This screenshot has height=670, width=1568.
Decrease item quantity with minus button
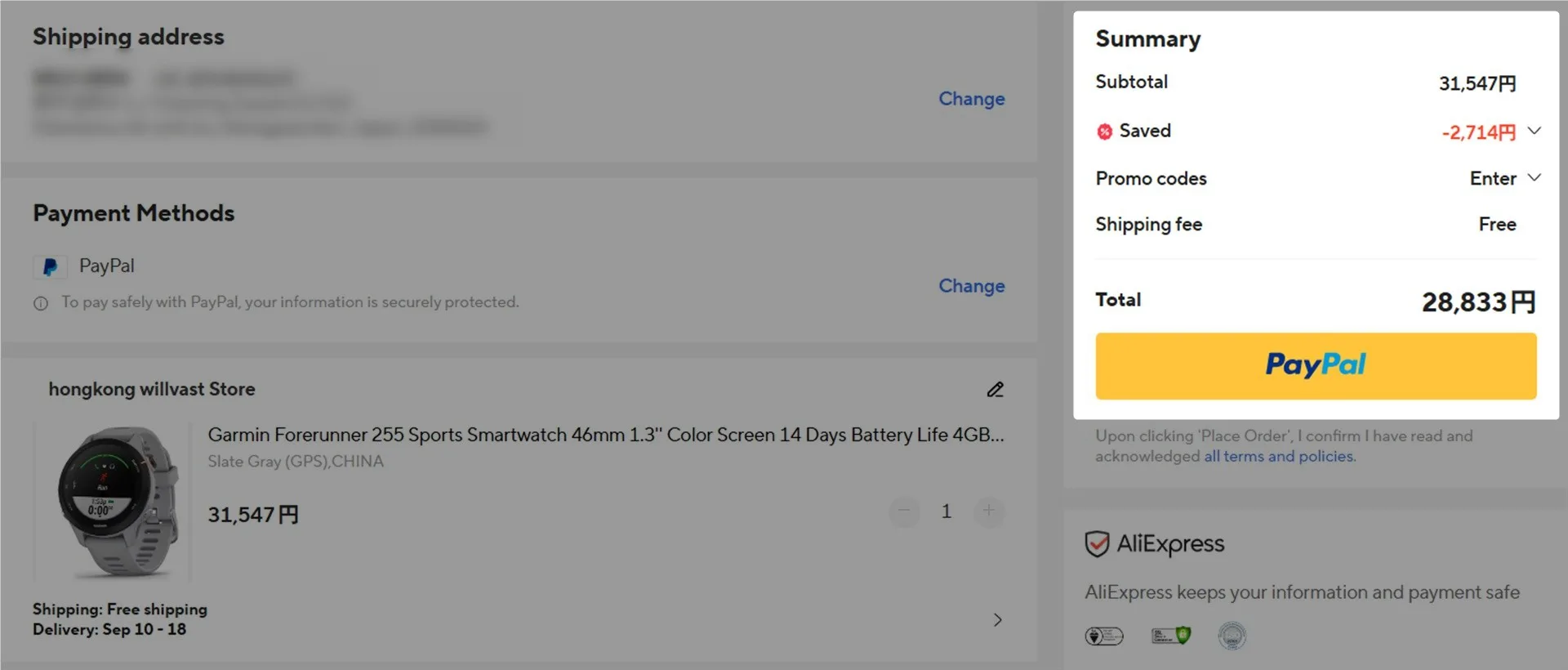tap(904, 511)
